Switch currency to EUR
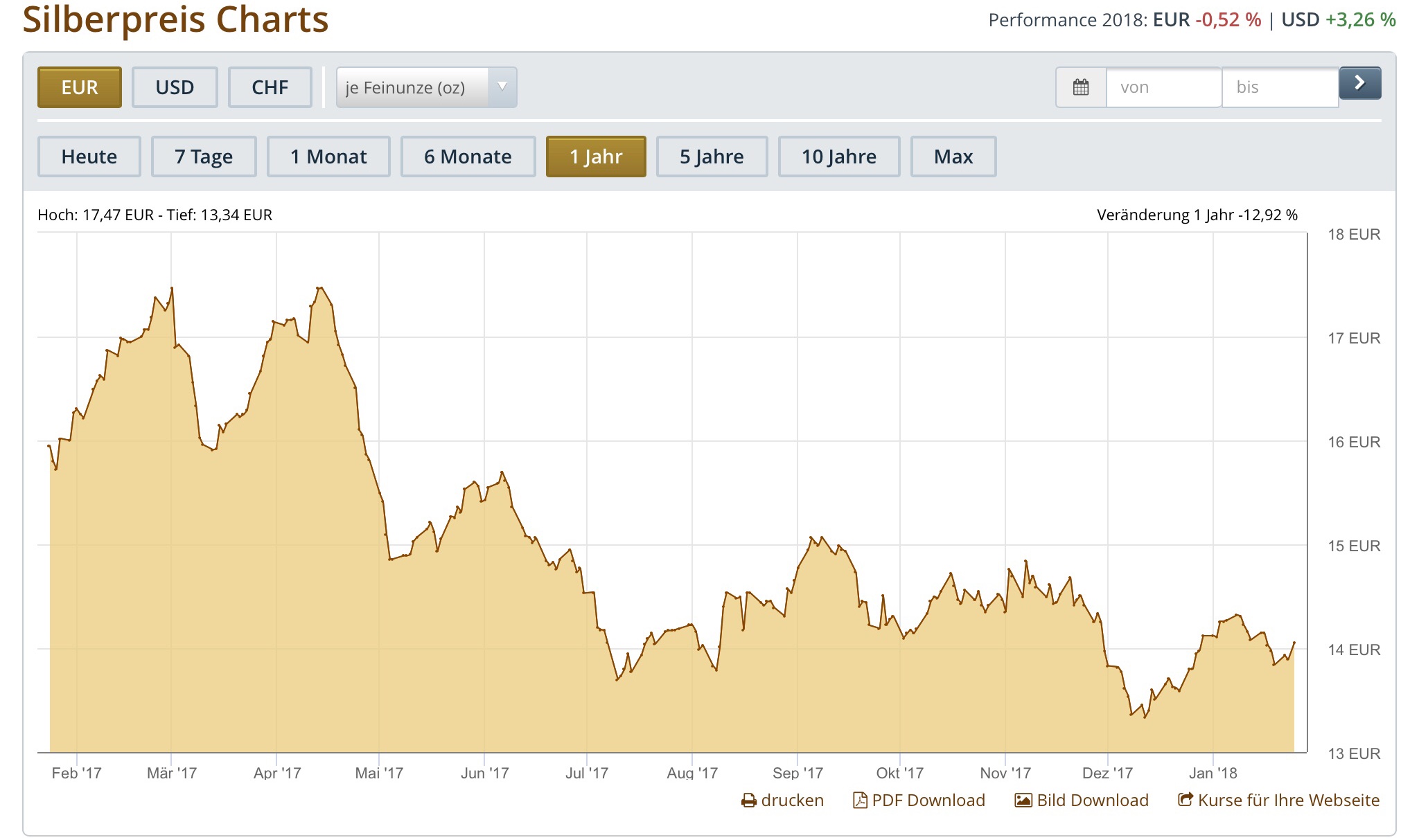Screen dimensions: 1419x840 (80, 87)
